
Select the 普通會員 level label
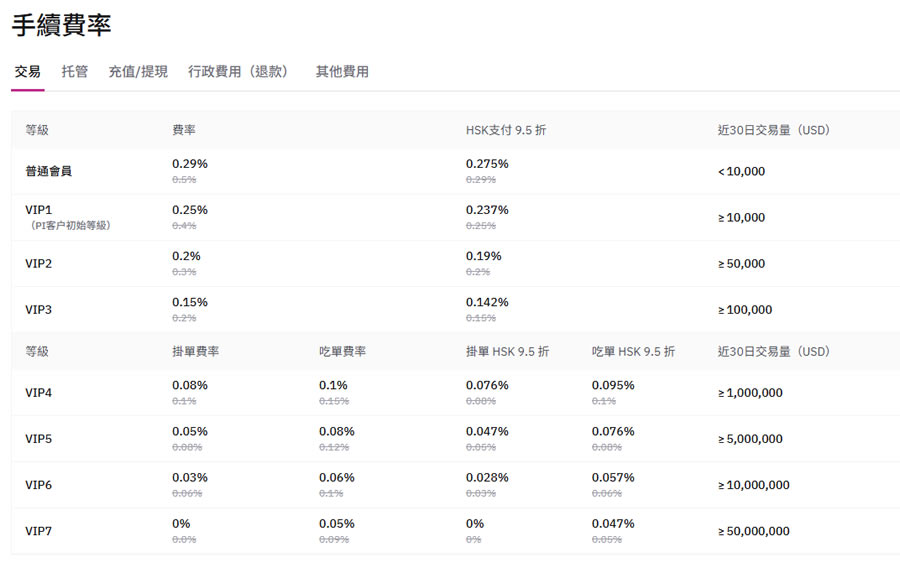[48, 171]
